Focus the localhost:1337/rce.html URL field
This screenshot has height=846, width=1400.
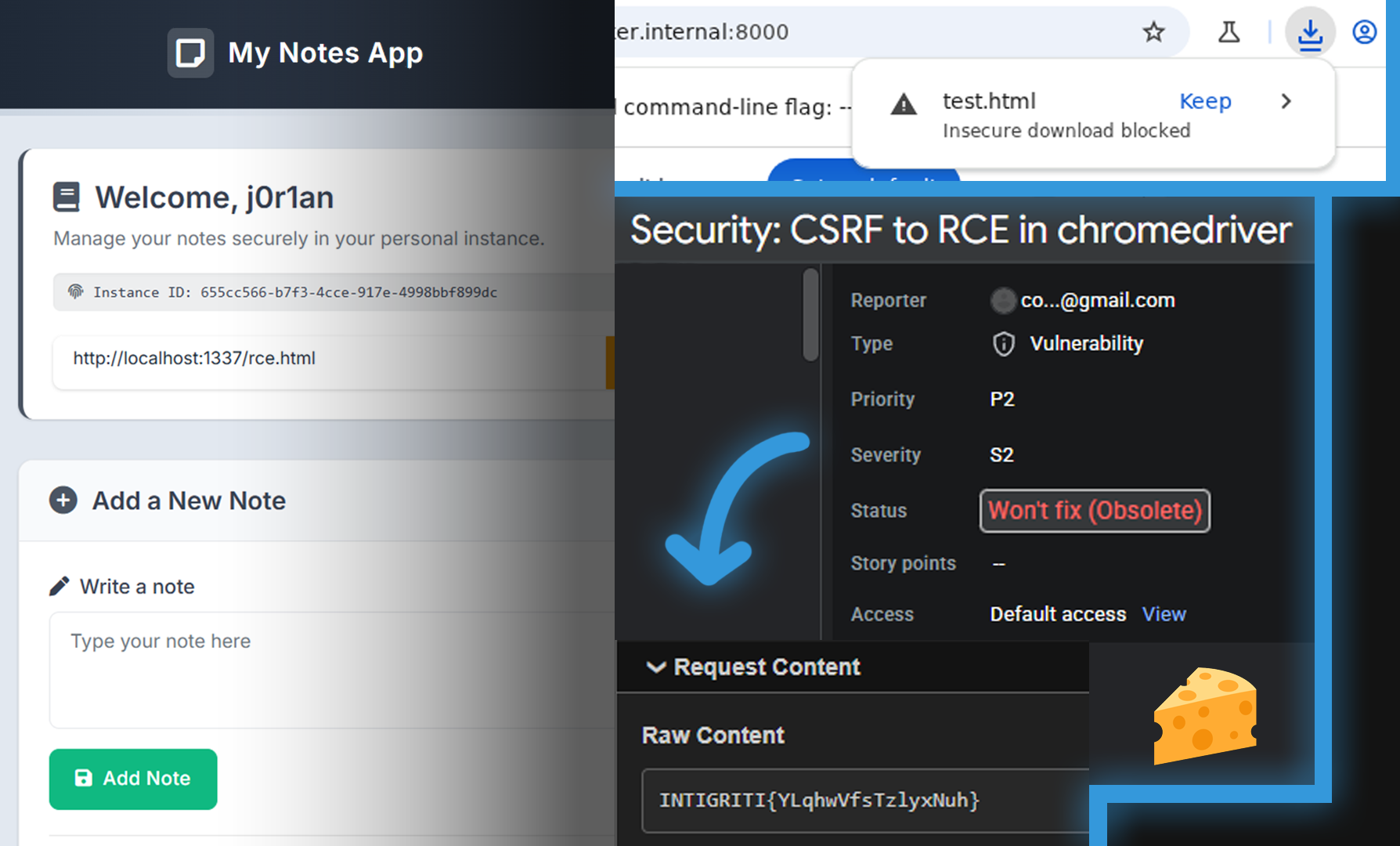[x=329, y=359]
